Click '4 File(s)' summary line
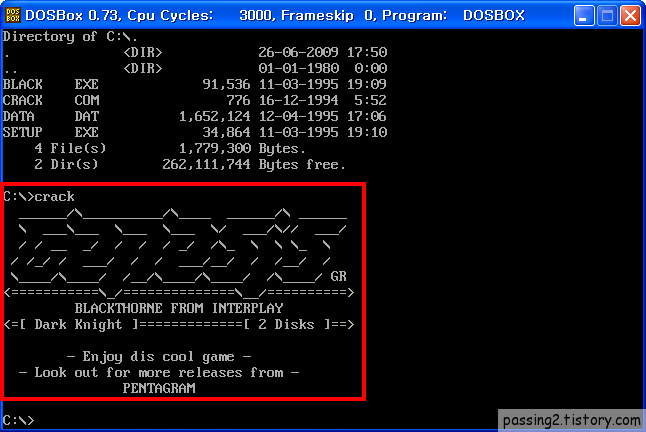Screen dimensions: 646x432 tap(170, 149)
